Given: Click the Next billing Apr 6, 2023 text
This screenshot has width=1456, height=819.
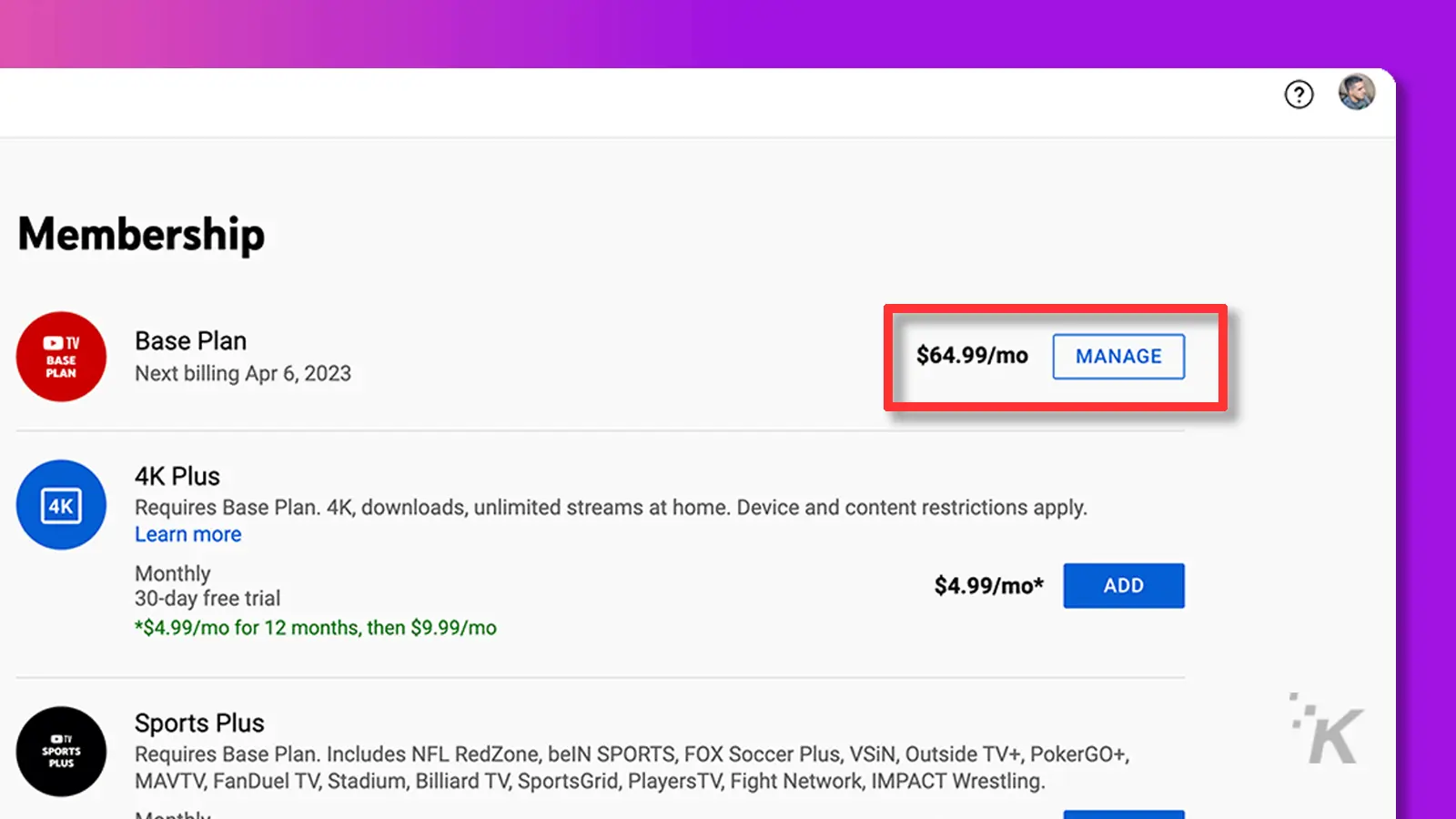Looking at the screenshot, I should point(243,374).
